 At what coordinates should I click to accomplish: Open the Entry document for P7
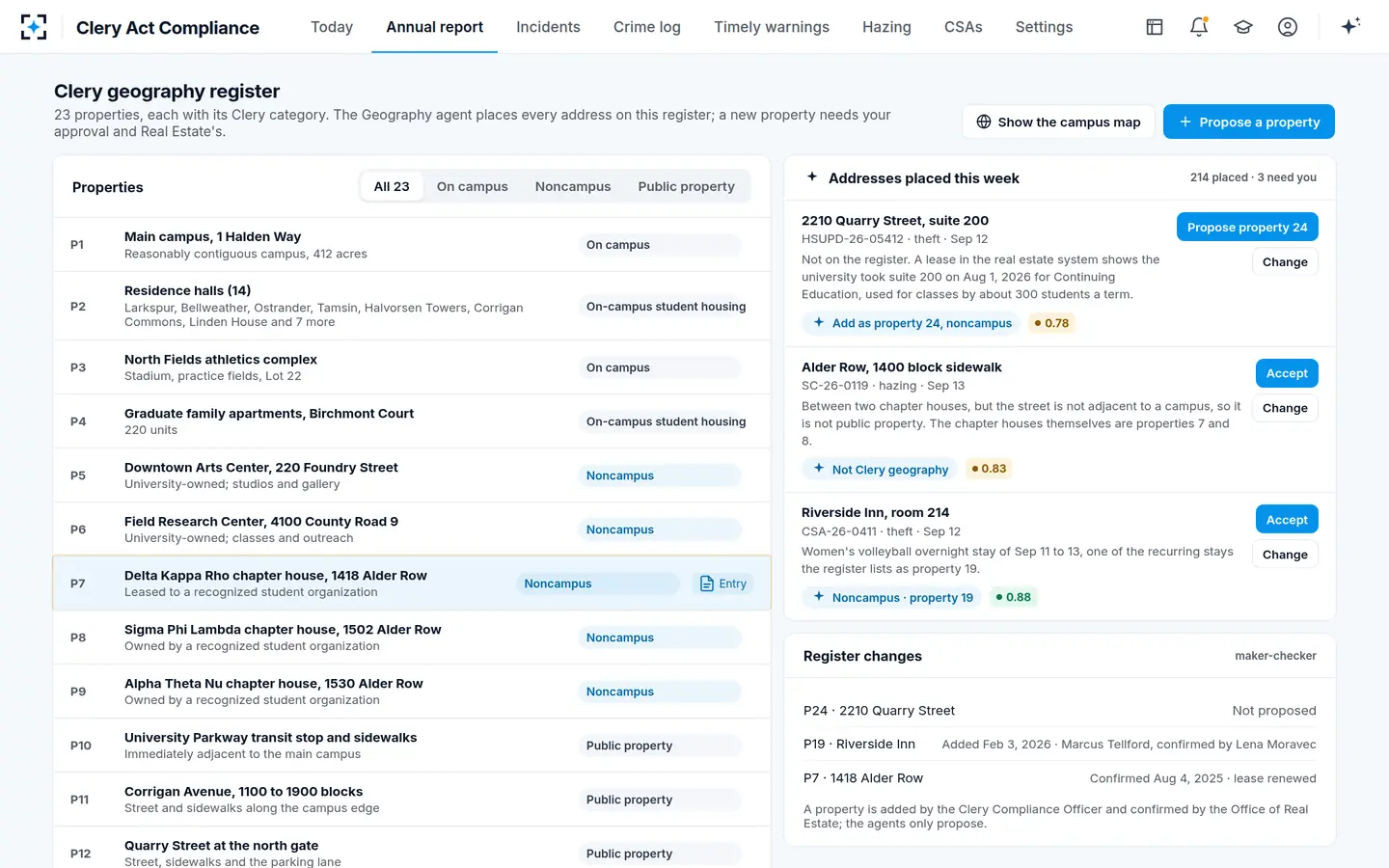[x=723, y=583]
